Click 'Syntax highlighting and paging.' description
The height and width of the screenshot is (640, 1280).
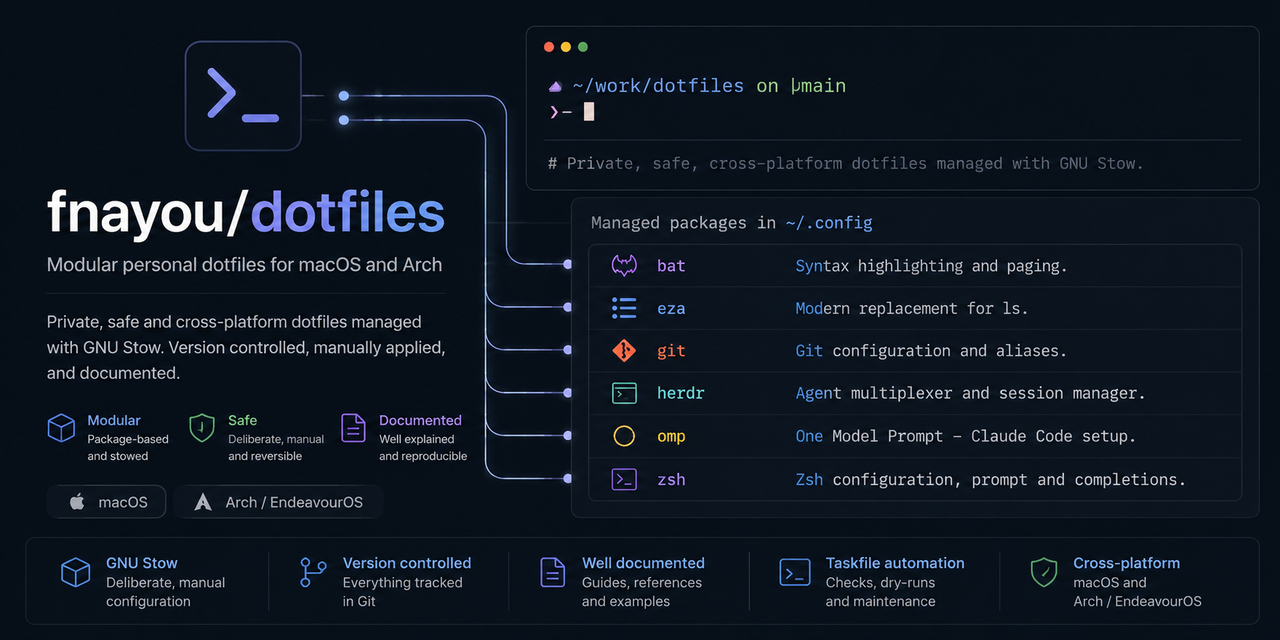[931, 266]
